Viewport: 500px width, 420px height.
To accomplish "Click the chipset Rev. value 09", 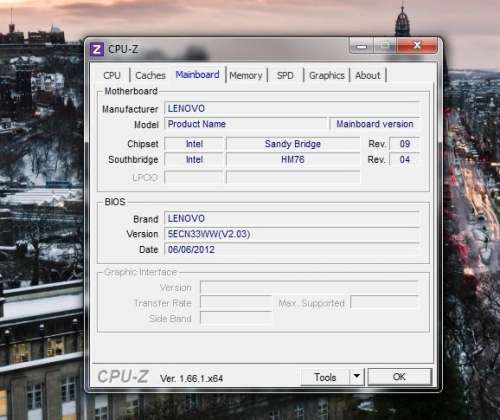I will (405, 144).
